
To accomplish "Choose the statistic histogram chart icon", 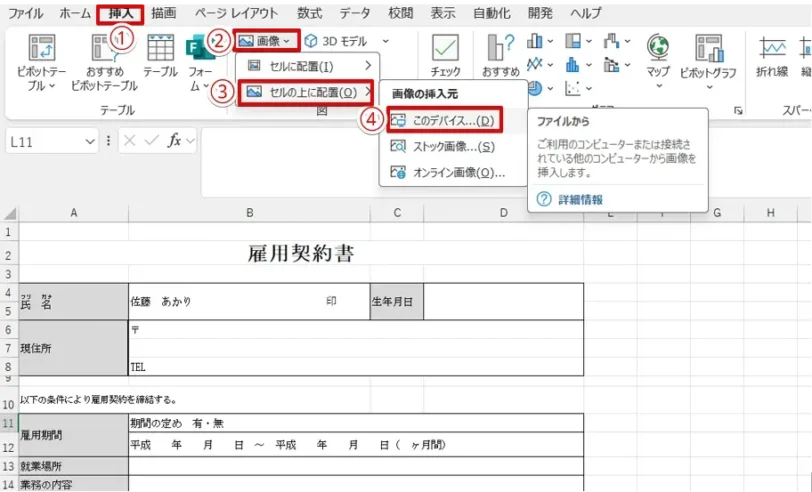I will click(573, 65).
